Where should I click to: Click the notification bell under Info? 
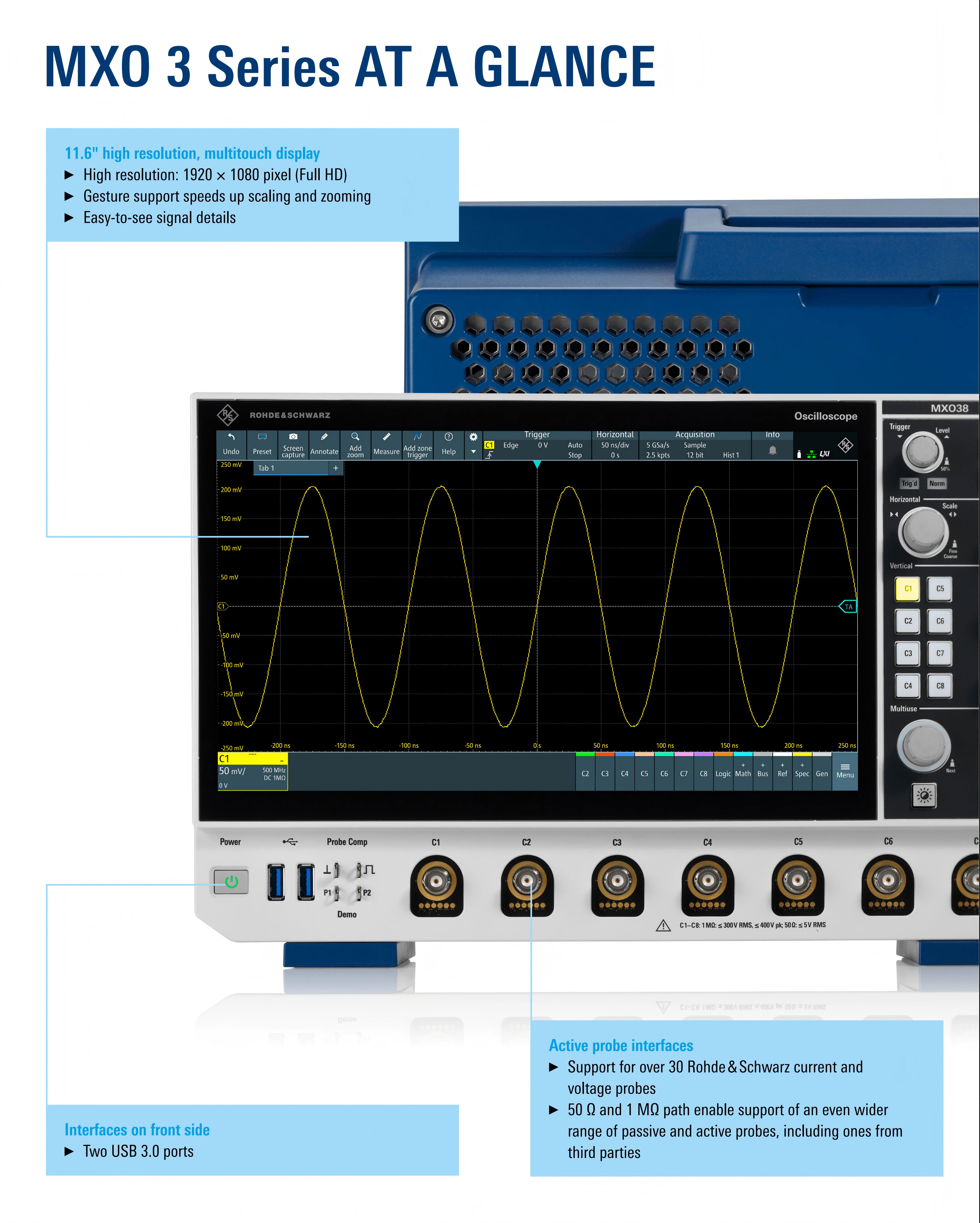click(772, 450)
